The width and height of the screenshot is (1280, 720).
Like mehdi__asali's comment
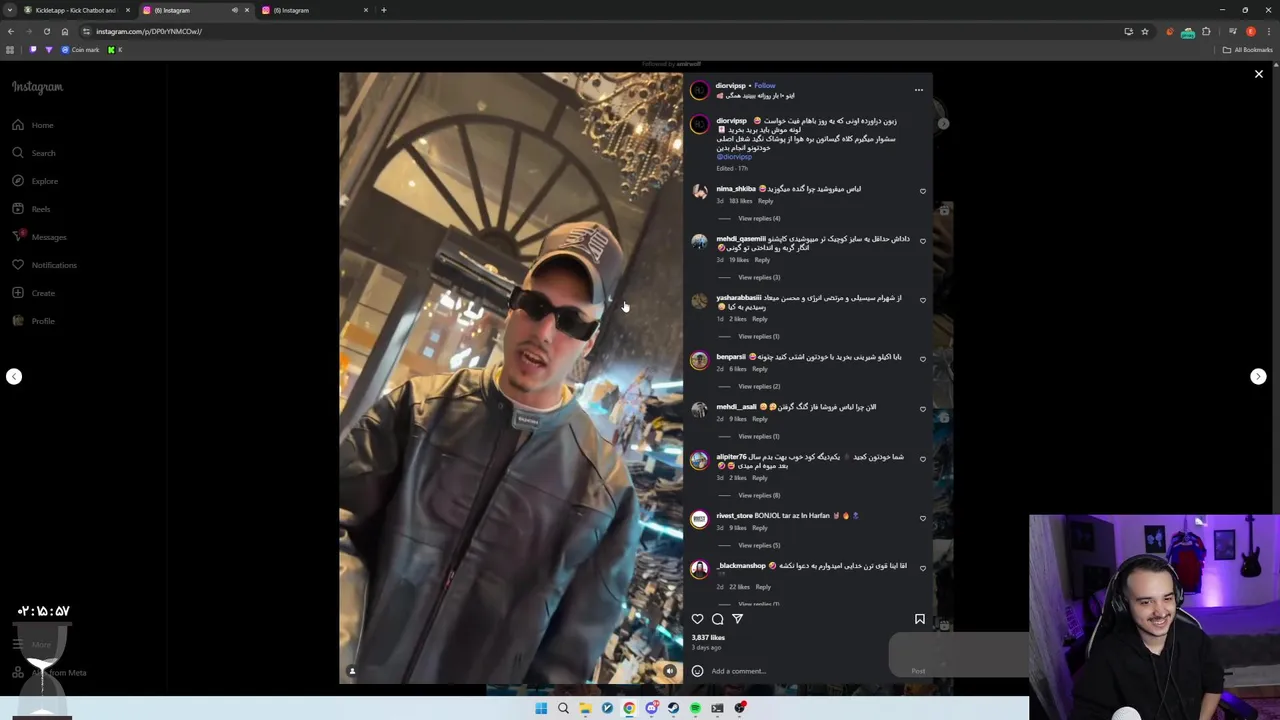click(923, 409)
